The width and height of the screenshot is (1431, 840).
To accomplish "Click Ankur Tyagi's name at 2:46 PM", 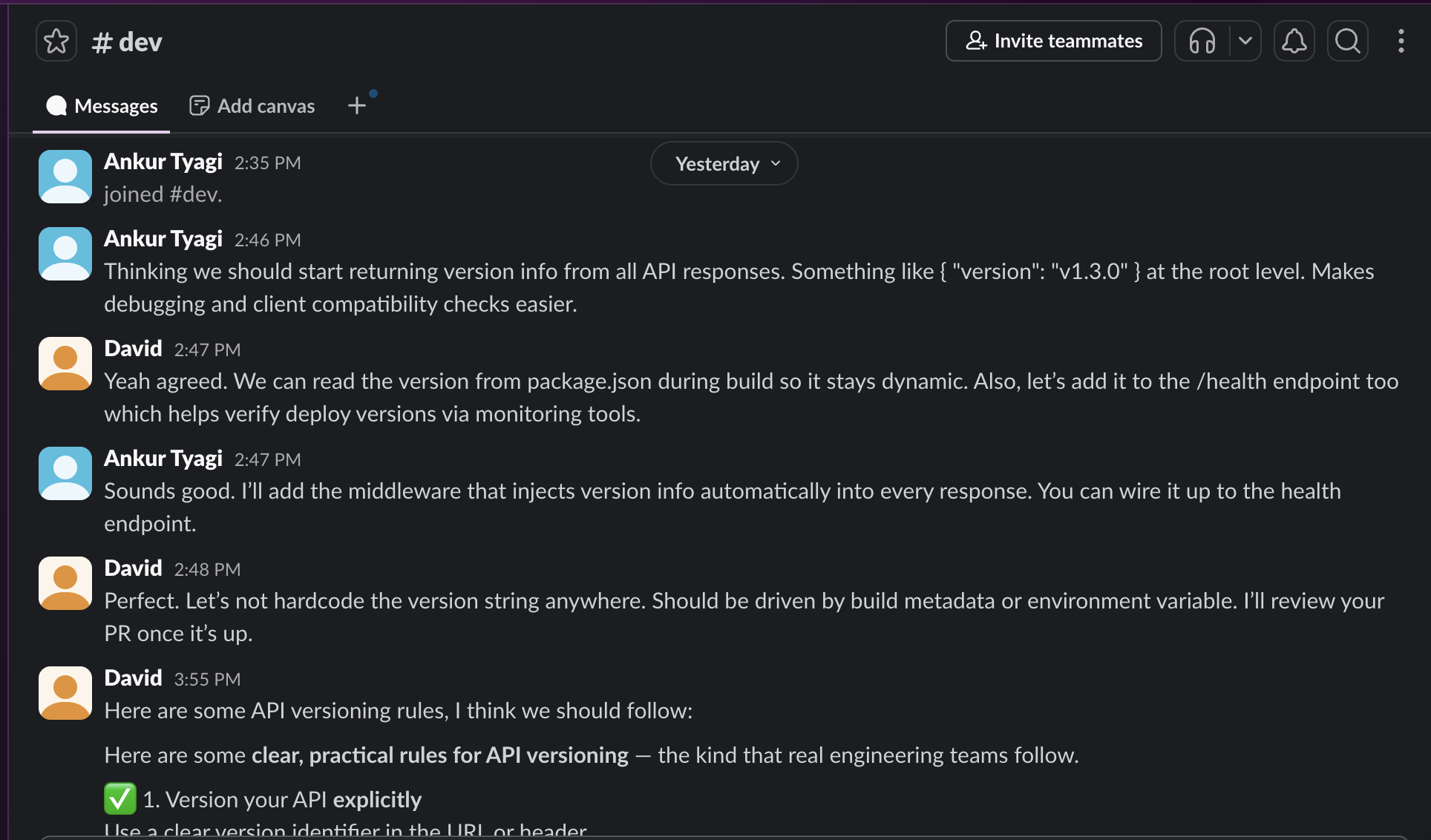I will click(163, 239).
